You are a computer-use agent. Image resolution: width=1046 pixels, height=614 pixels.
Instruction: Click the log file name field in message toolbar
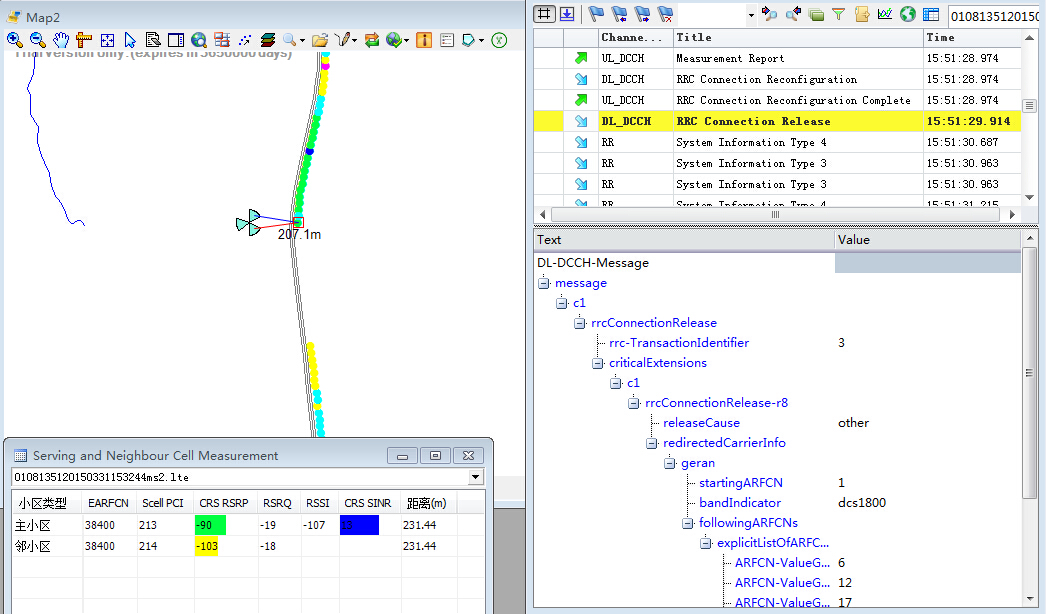point(994,16)
